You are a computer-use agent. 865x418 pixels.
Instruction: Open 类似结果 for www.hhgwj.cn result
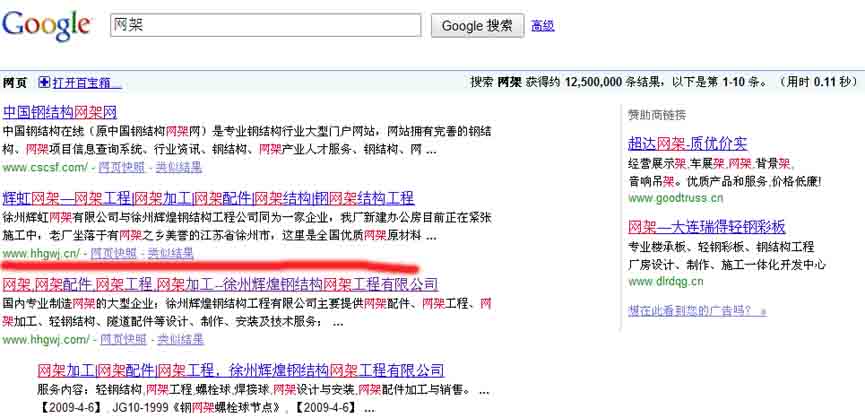point(170,253)
